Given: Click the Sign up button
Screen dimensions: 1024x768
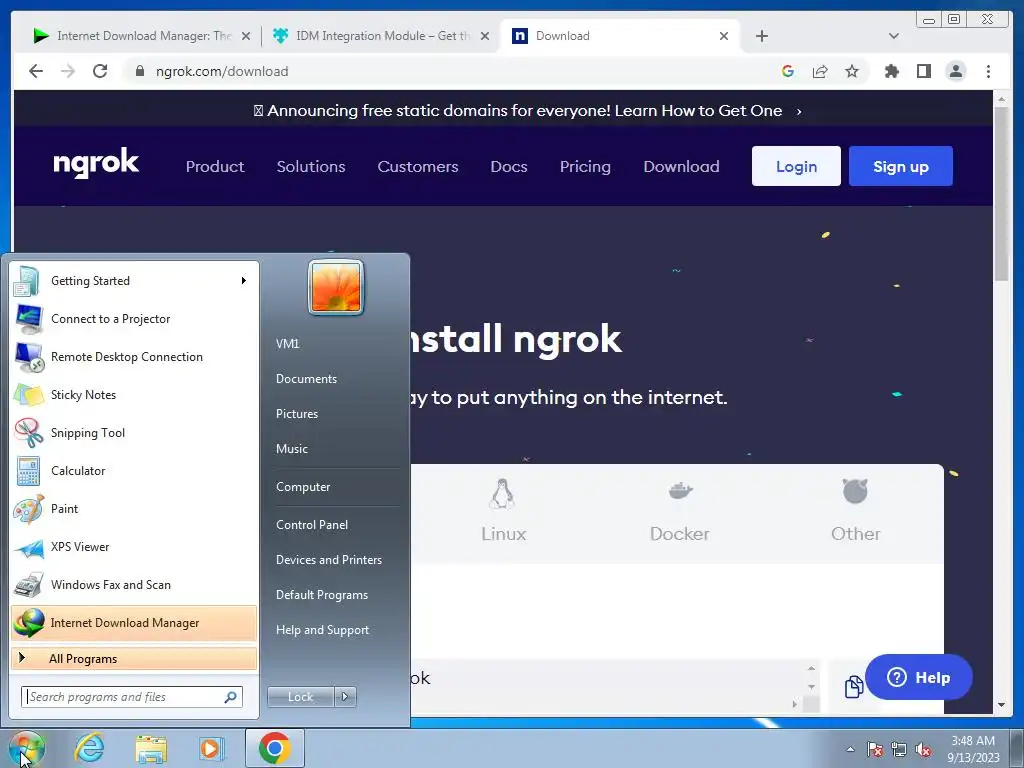Looking at the screenshot, I should (x=901, y=166).
